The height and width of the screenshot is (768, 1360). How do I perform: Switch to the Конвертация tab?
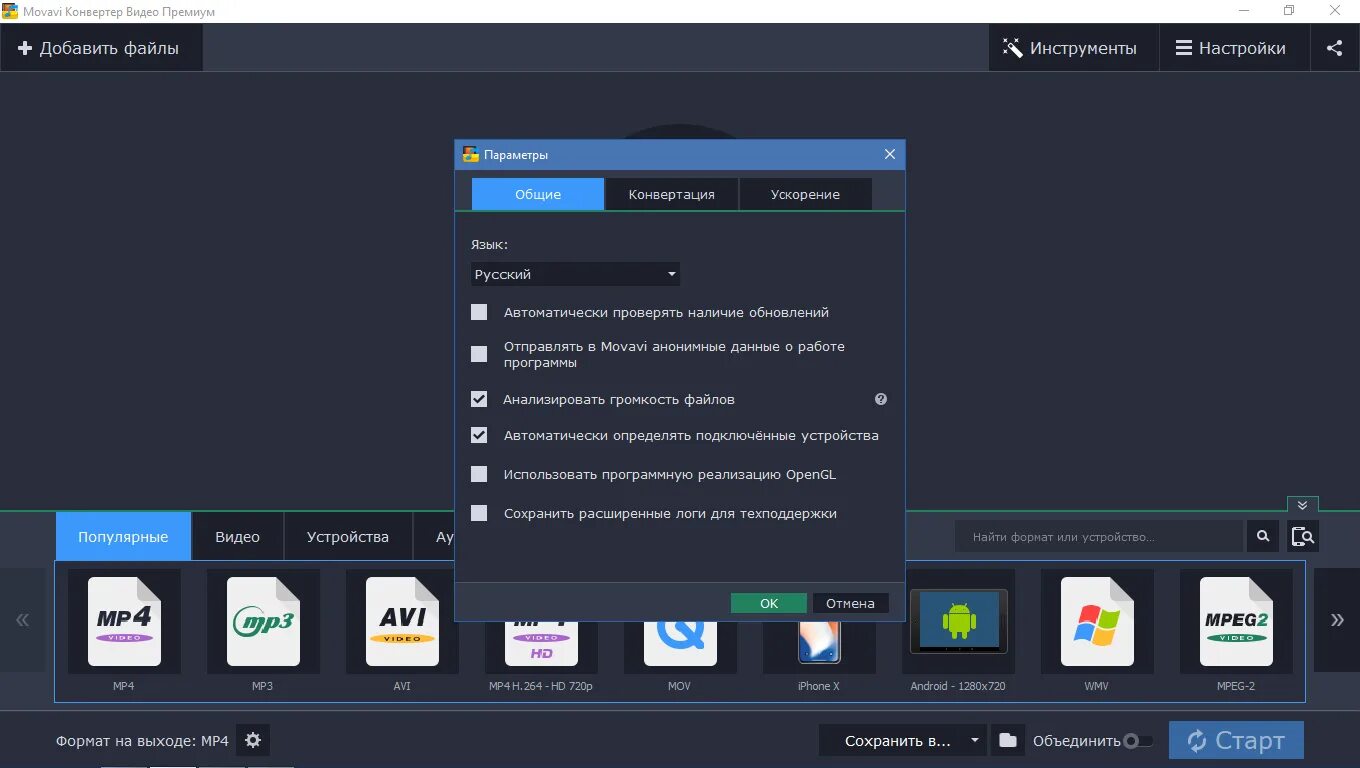pyautogui.click(x=672, y=194)
